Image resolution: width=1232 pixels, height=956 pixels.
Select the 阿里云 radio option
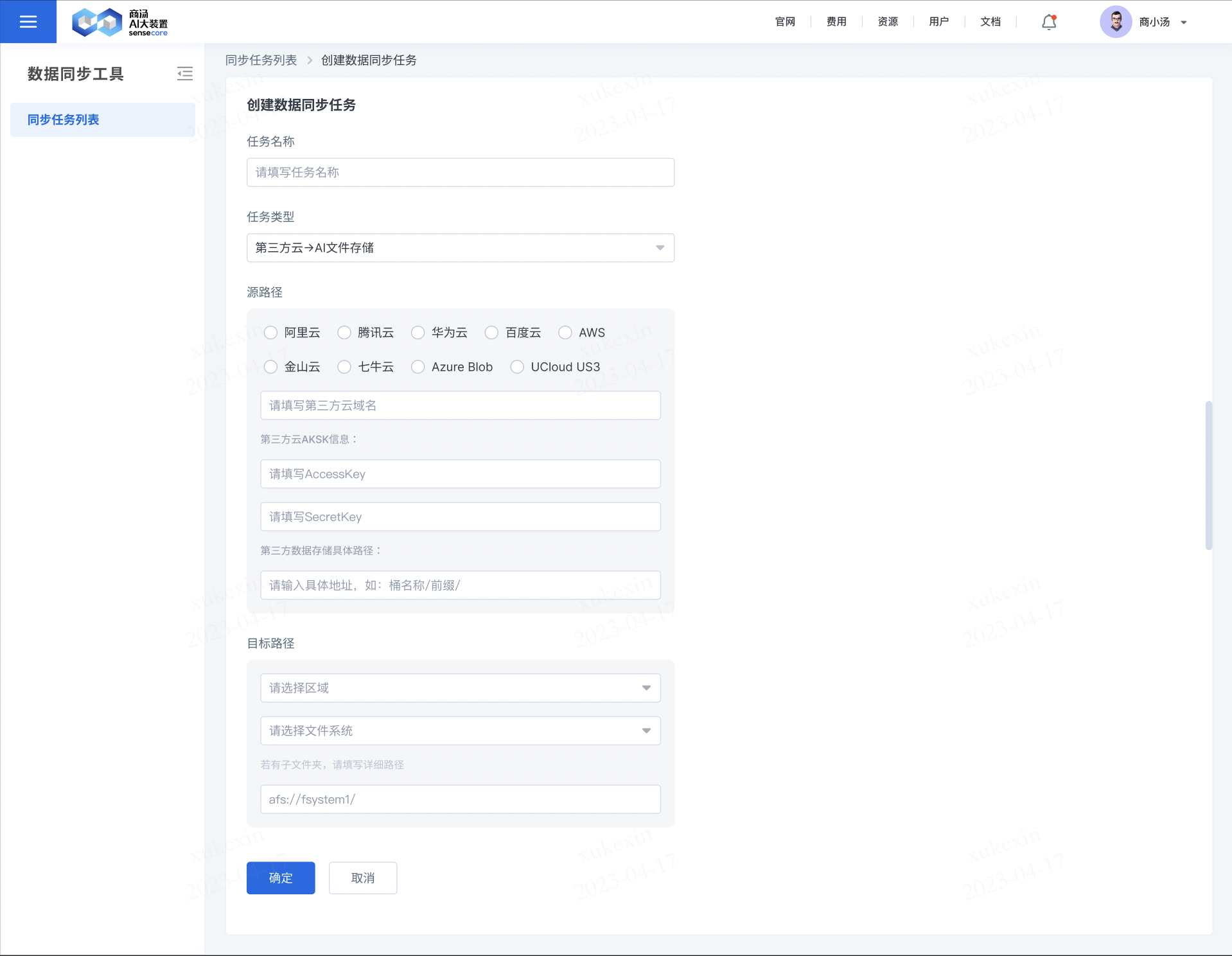click(x=271, y=333)
